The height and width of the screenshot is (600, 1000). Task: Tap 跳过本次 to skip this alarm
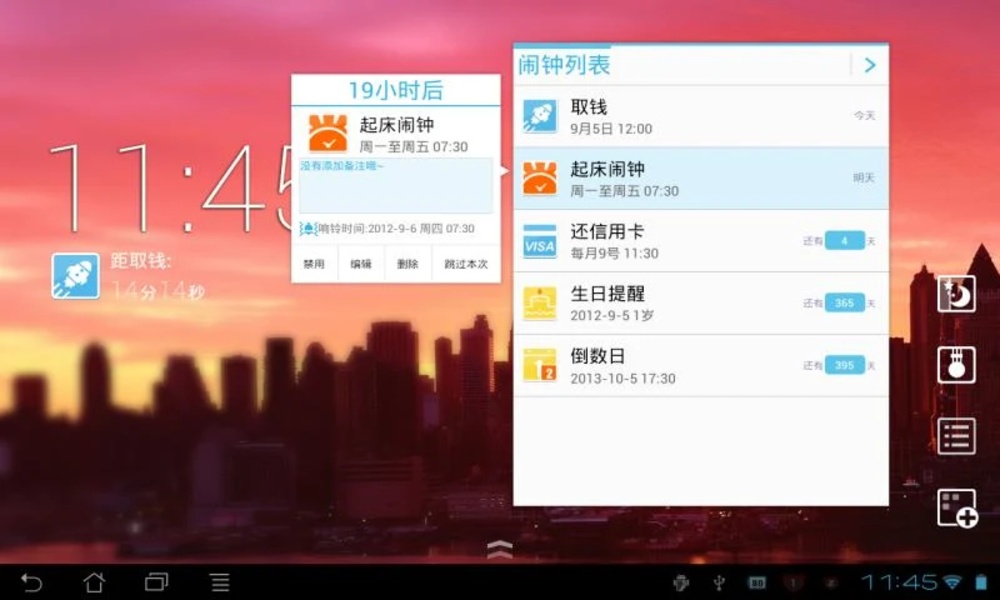click(466, 263)
